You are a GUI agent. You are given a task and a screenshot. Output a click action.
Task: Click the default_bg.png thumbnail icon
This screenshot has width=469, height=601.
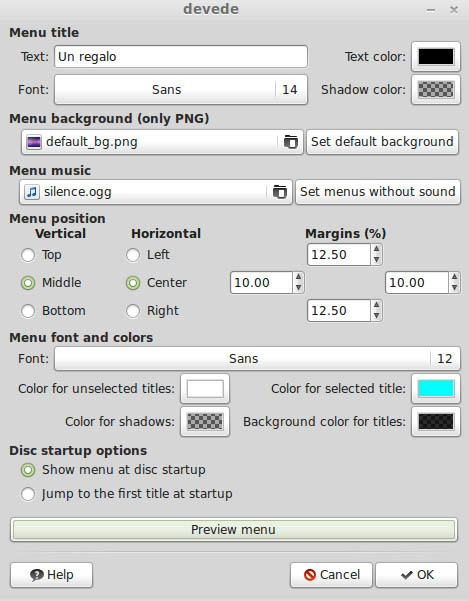click(34, 142)
